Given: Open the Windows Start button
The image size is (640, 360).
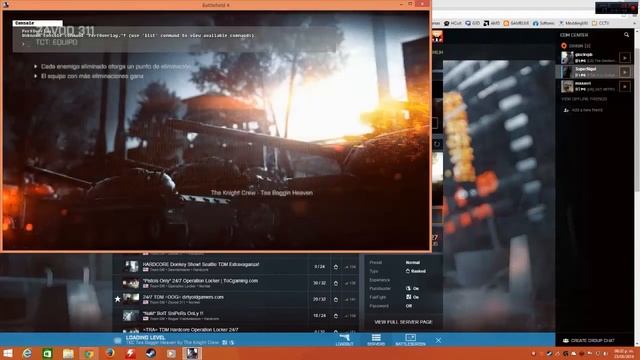Looking at the screenshot, I should pyautogui.click(x=8, y=353).
